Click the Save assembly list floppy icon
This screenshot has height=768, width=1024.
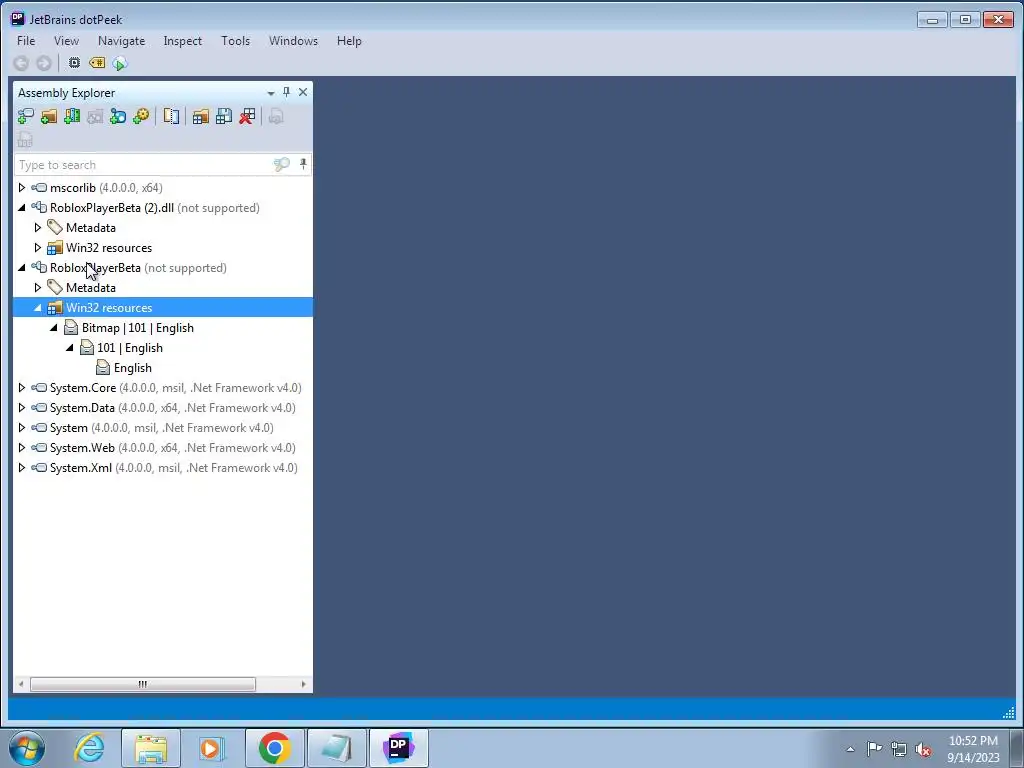224,117
